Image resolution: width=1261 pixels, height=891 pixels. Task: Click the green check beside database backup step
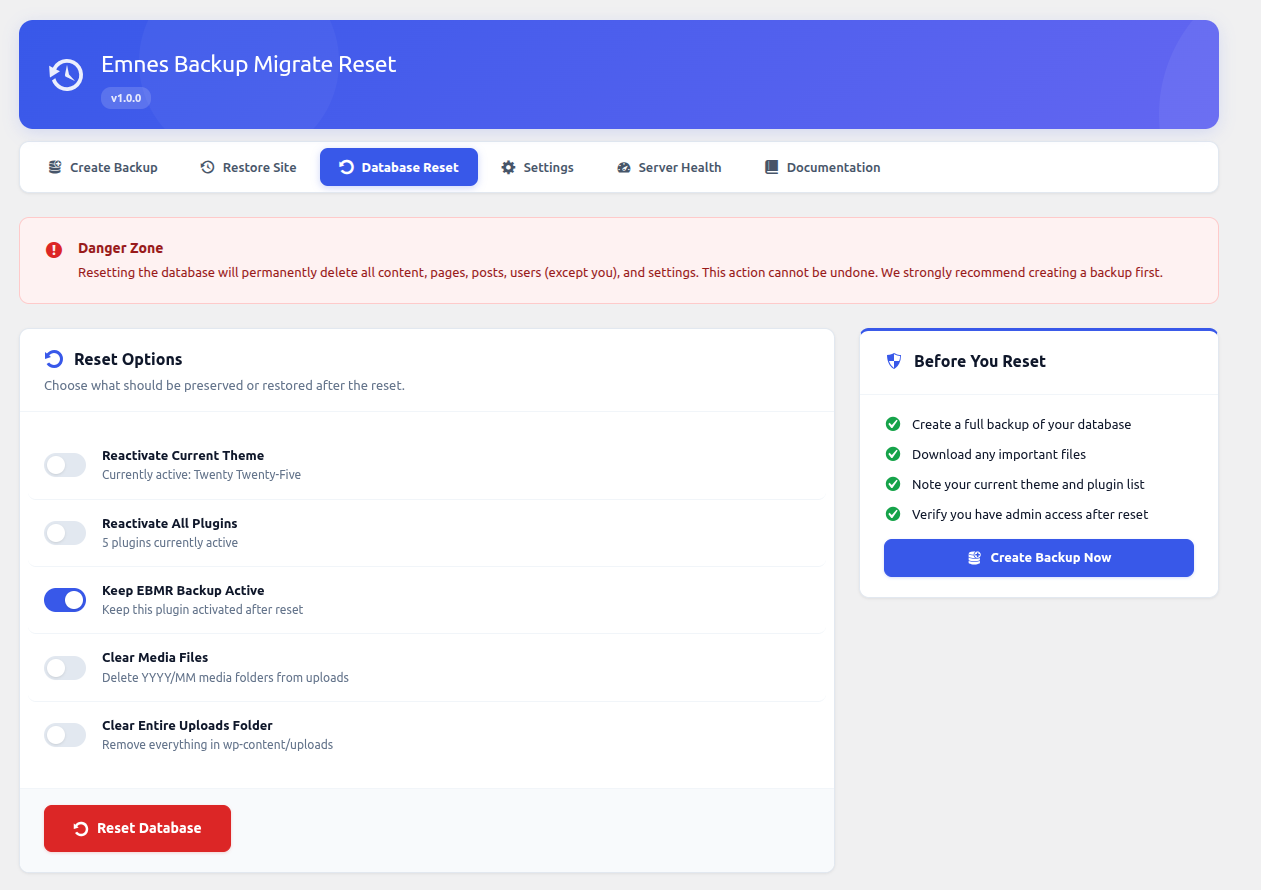(892, 424)
